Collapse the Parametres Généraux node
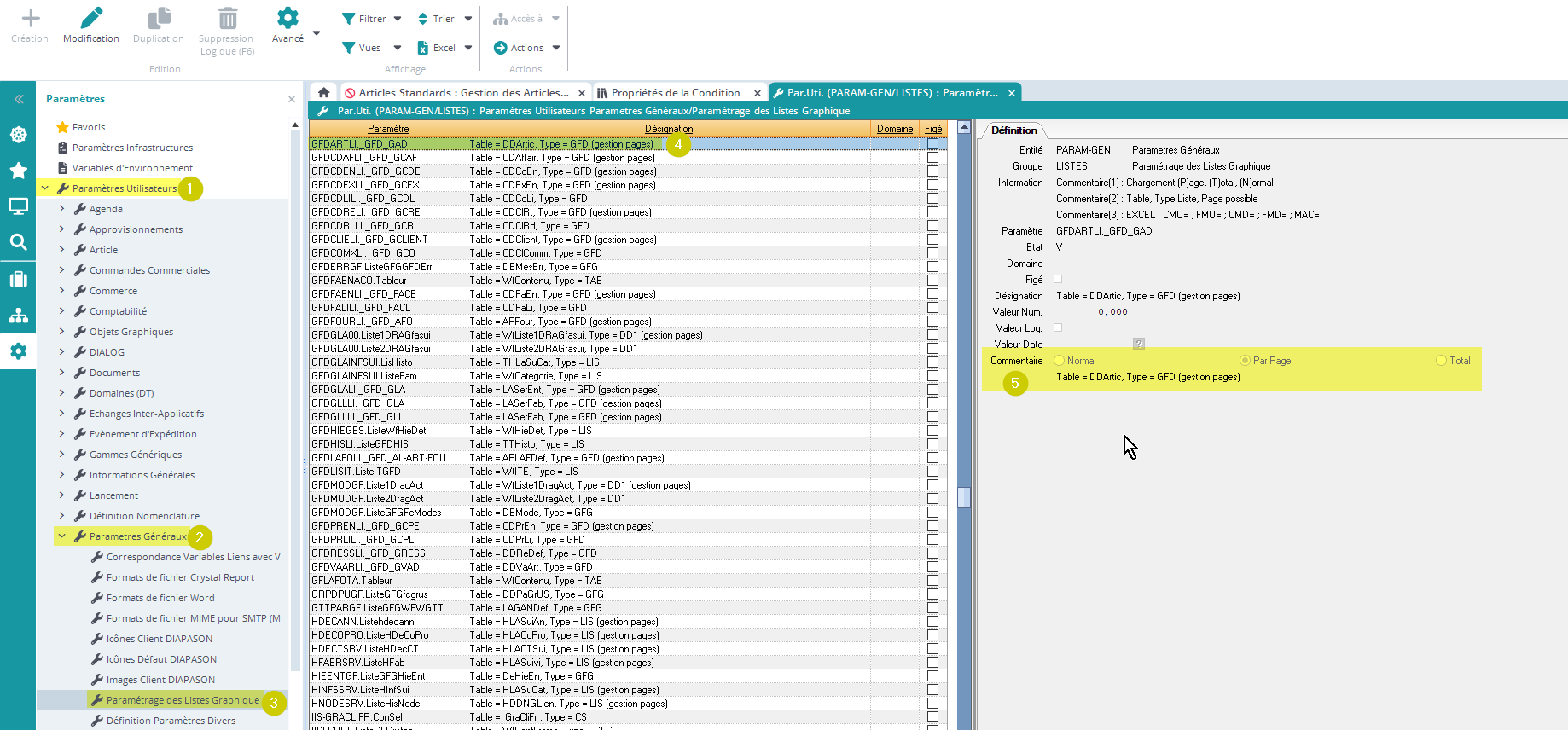The width and height of the screenshot is (1568, 730). point(62,536)
